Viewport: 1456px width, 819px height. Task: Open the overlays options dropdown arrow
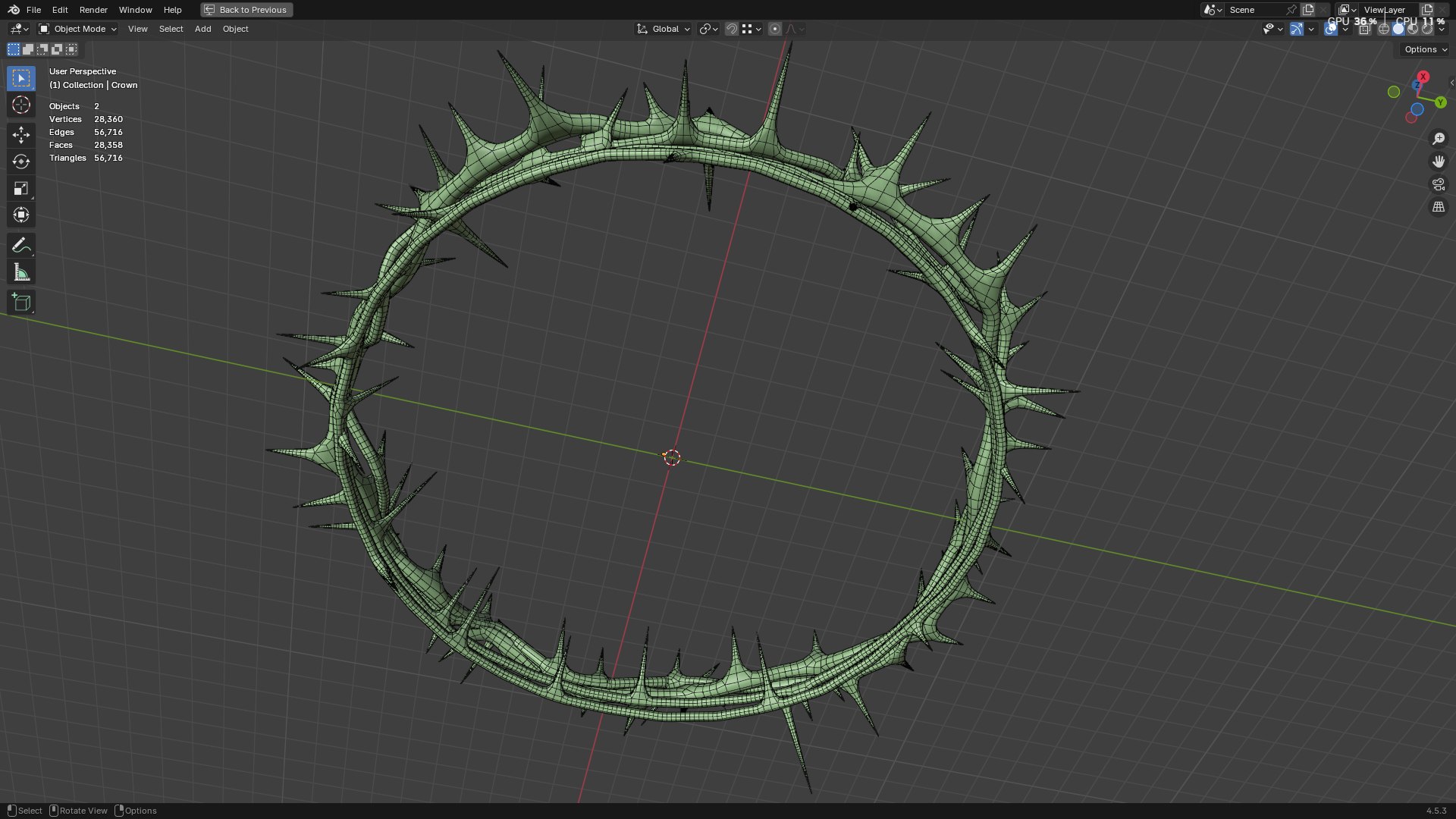click(x=1345, y=29)
